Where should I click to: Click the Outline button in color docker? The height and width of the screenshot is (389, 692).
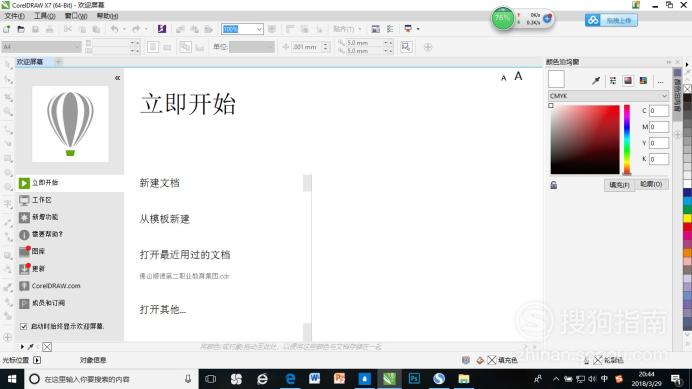point(651,185)
